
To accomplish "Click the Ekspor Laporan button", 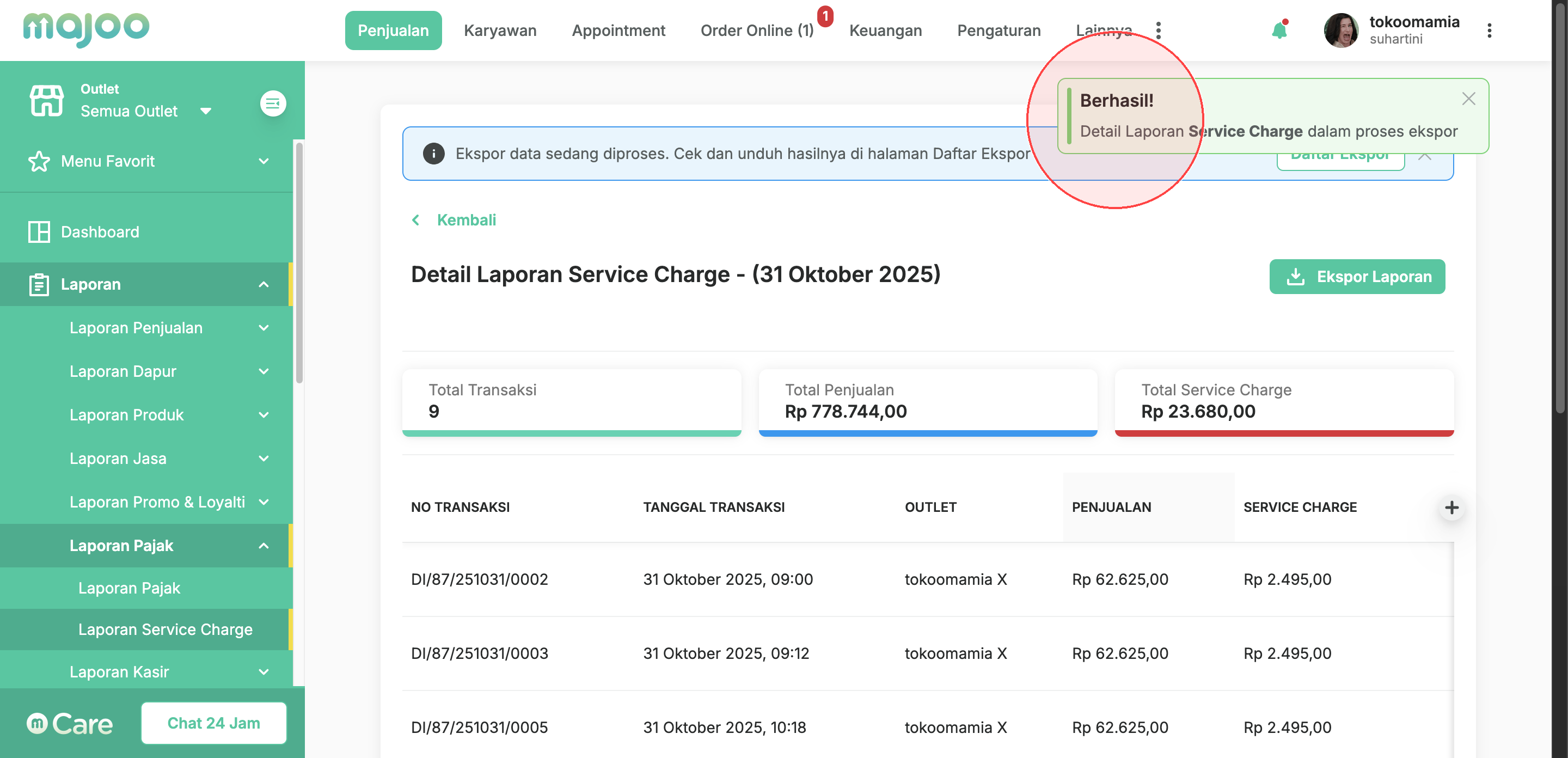I will pyautogui.click(x=1357, y=277).
